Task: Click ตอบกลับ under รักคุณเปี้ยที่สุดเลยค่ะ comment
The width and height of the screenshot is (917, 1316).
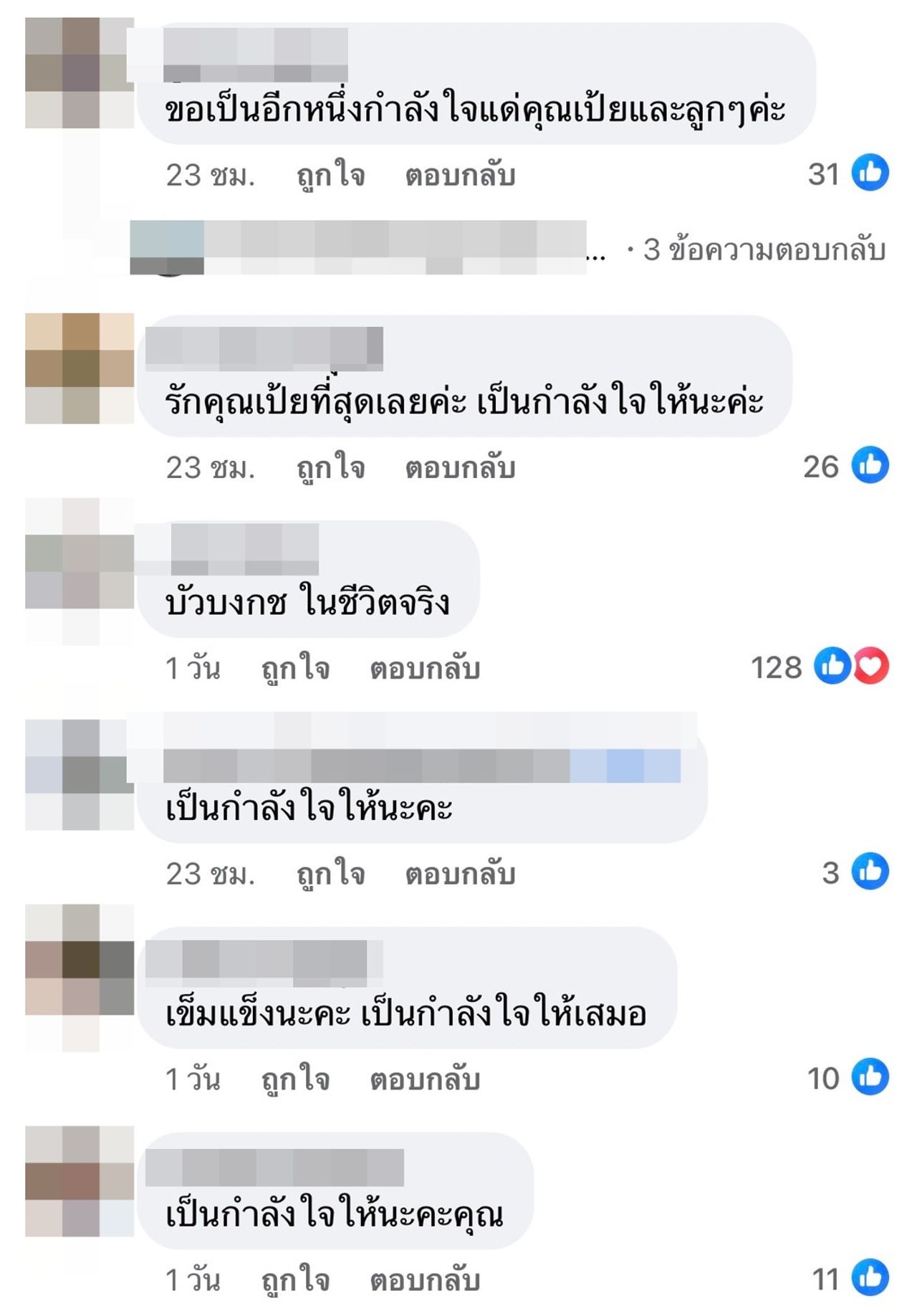Action: [x=460, y=468]
